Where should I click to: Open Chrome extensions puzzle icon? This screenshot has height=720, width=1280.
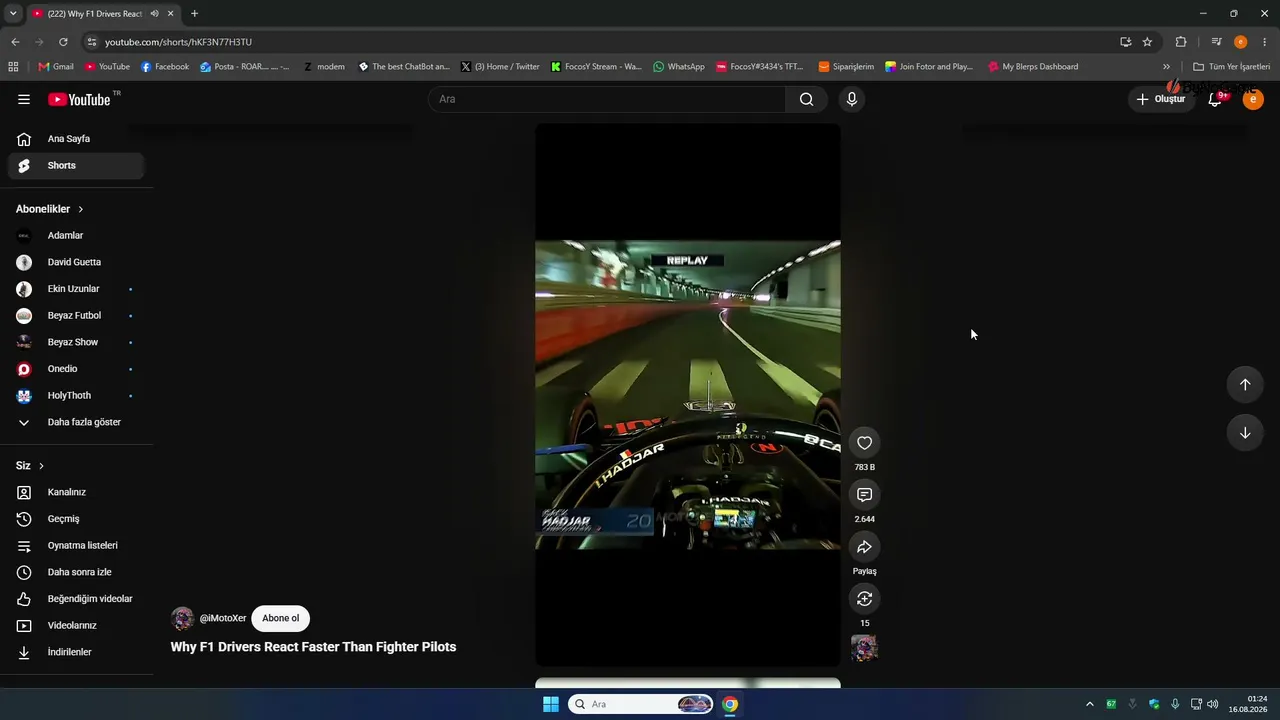coord(1181,42)
